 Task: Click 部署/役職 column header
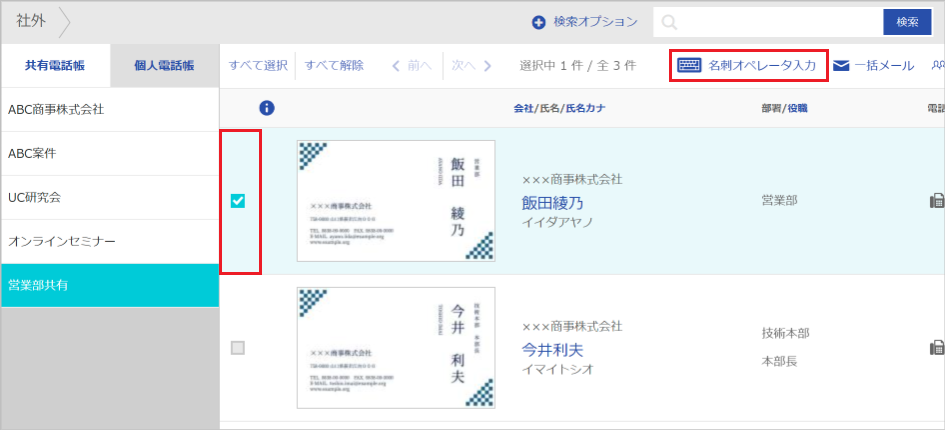click(784, 109)
